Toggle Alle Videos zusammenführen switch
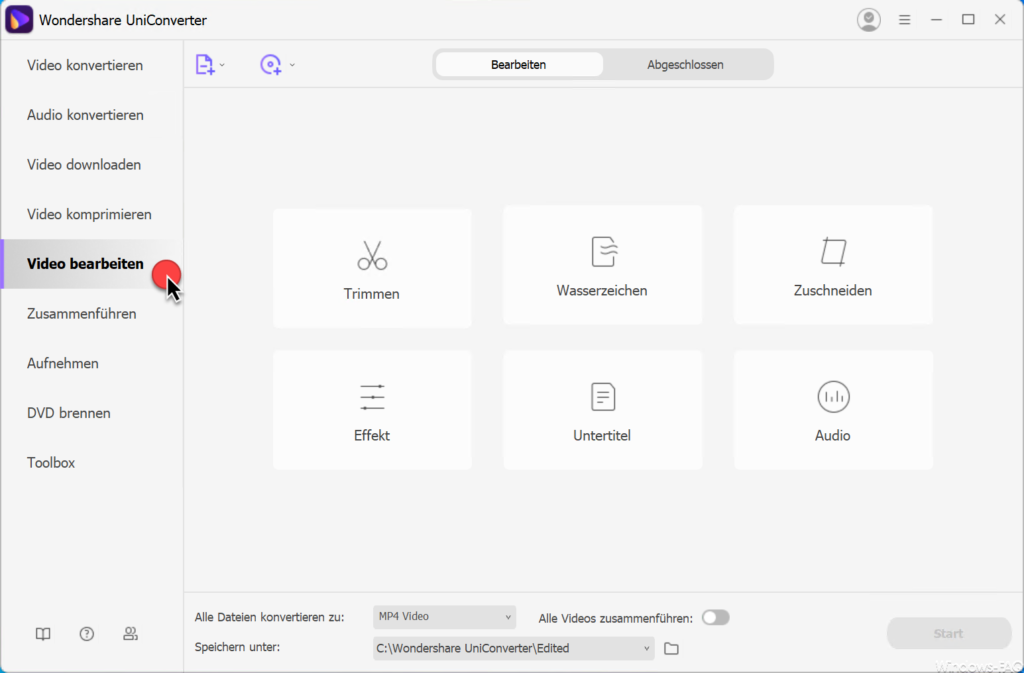Image resolution: width=1024 pixels, height=673 pixels. point(716,618)
